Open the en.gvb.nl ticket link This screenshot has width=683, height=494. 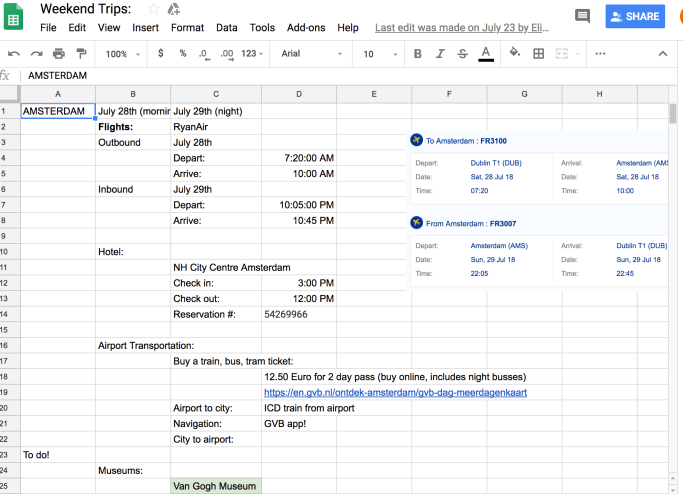395,393
